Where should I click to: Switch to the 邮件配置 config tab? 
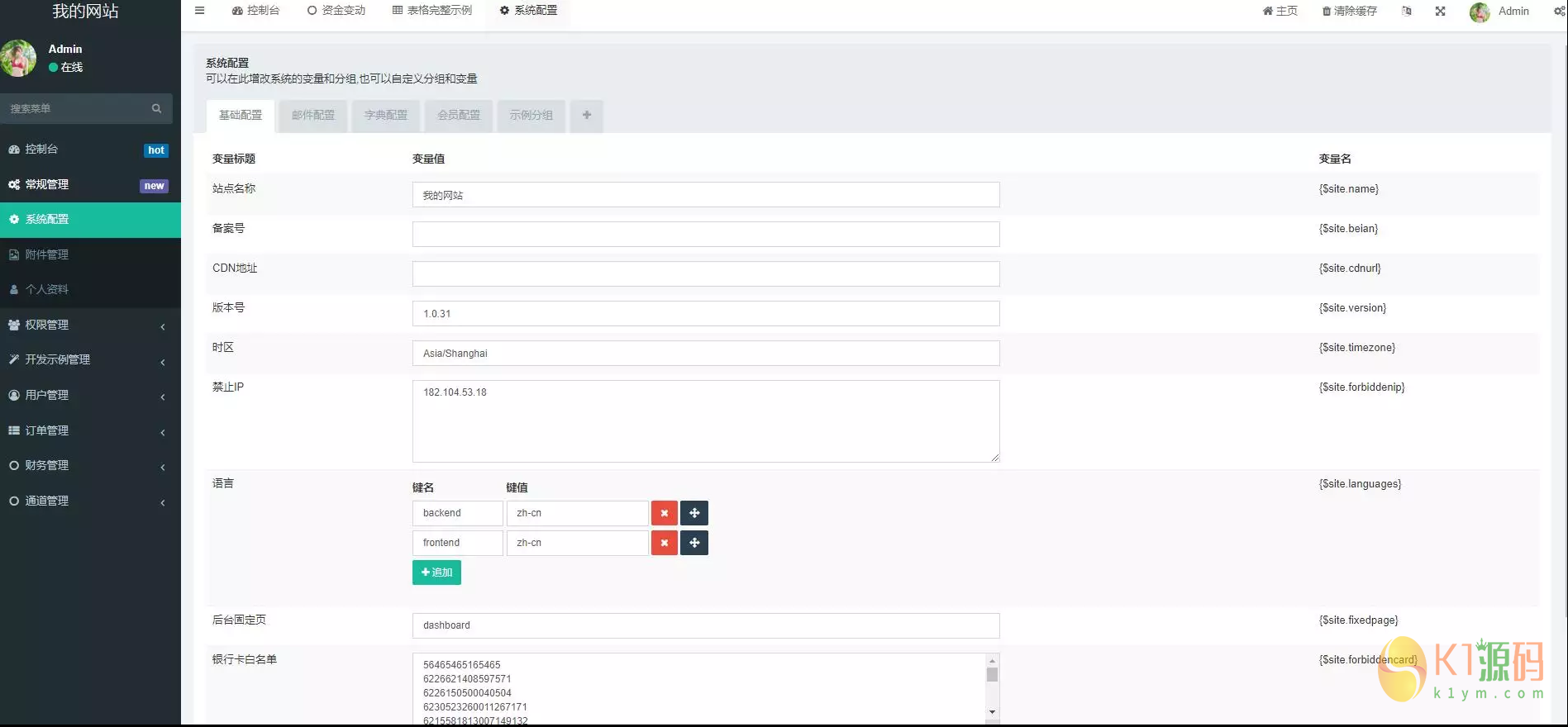(x=313, y=116)
